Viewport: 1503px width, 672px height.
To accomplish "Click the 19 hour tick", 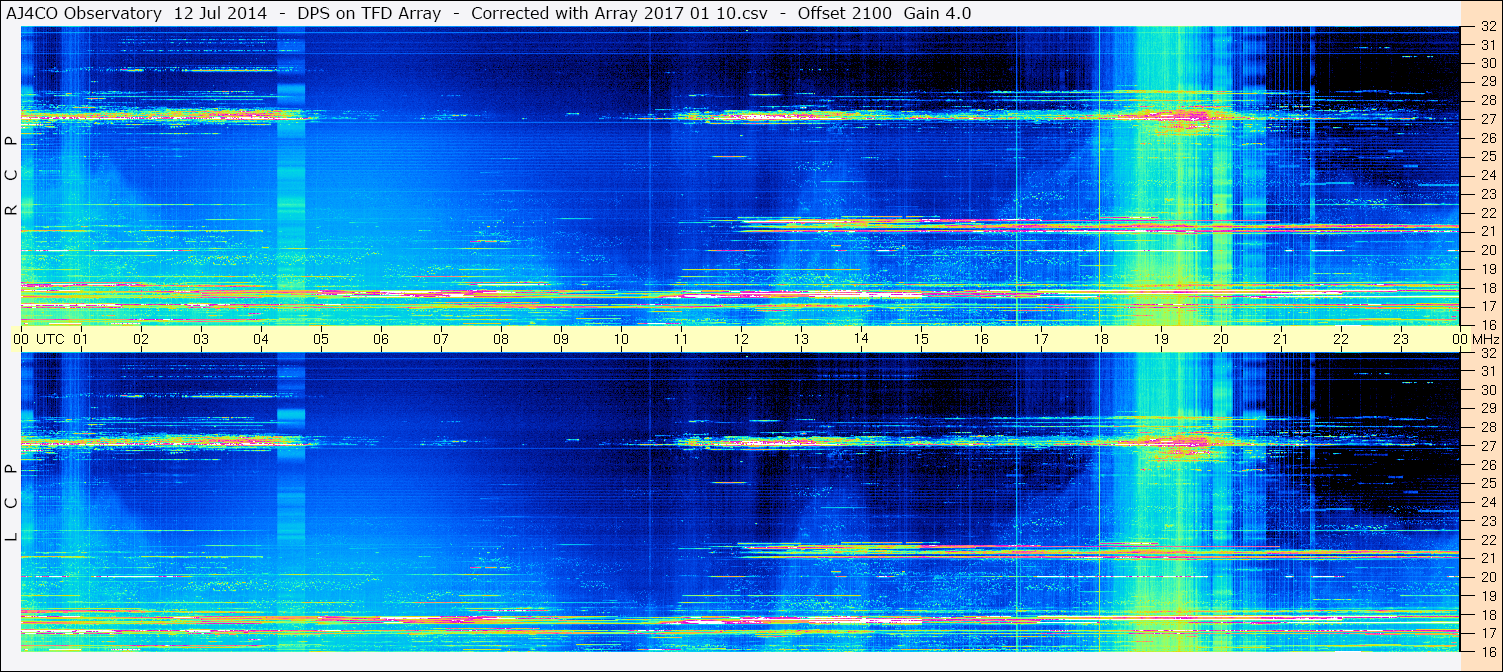I will pos(1161,339).
